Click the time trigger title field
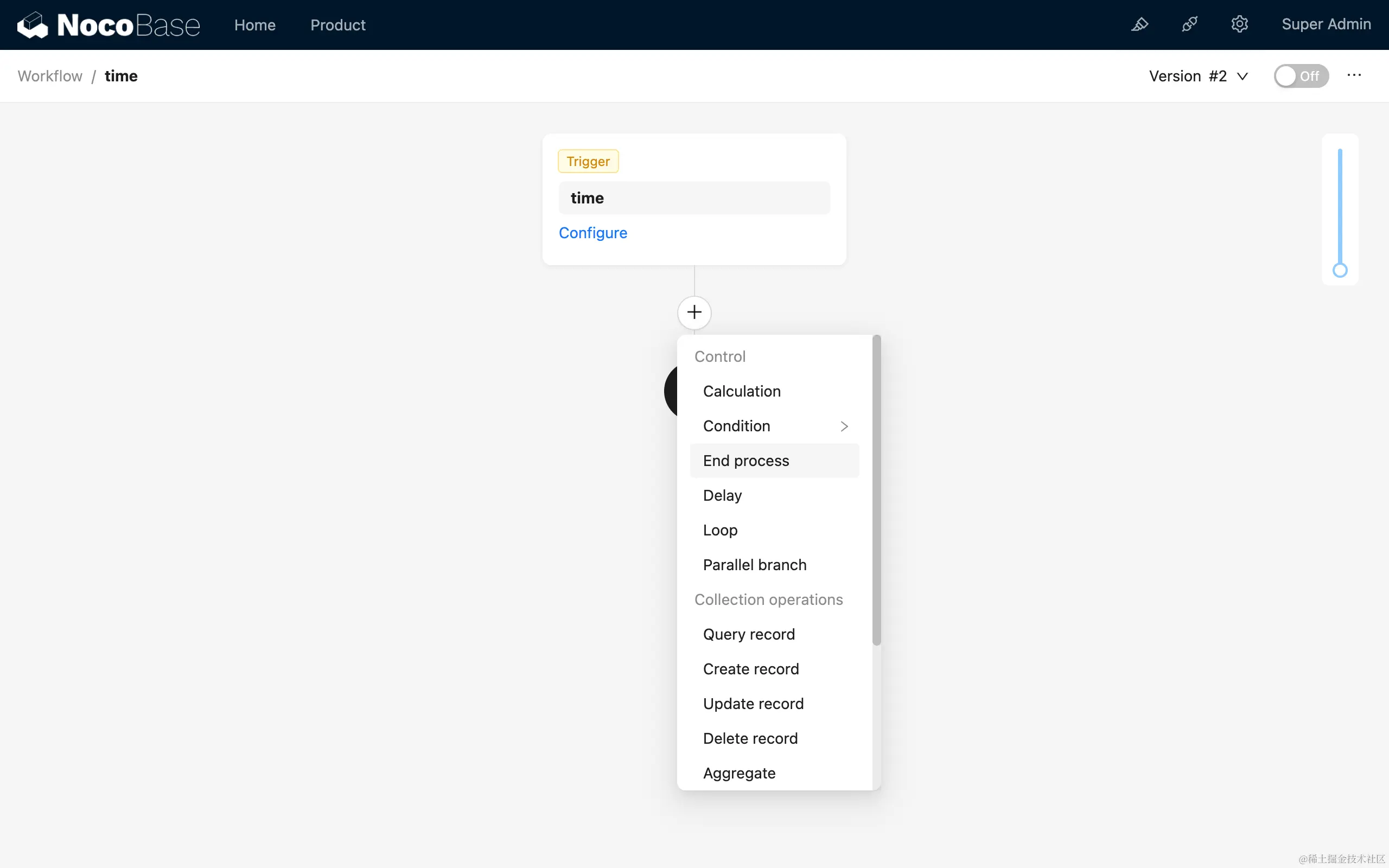This screenshot has width=1389, height=868. coord(694,198)
